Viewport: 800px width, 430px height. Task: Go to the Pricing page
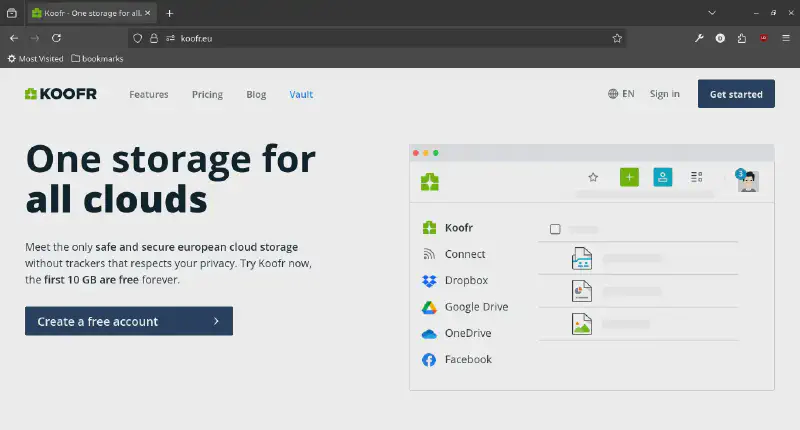coord(207,95)
